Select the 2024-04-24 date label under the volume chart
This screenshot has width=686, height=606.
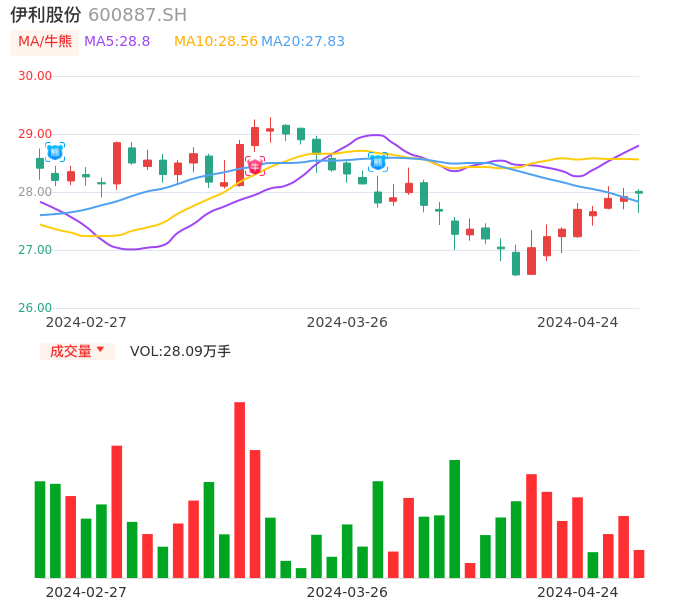coord(578,592)
